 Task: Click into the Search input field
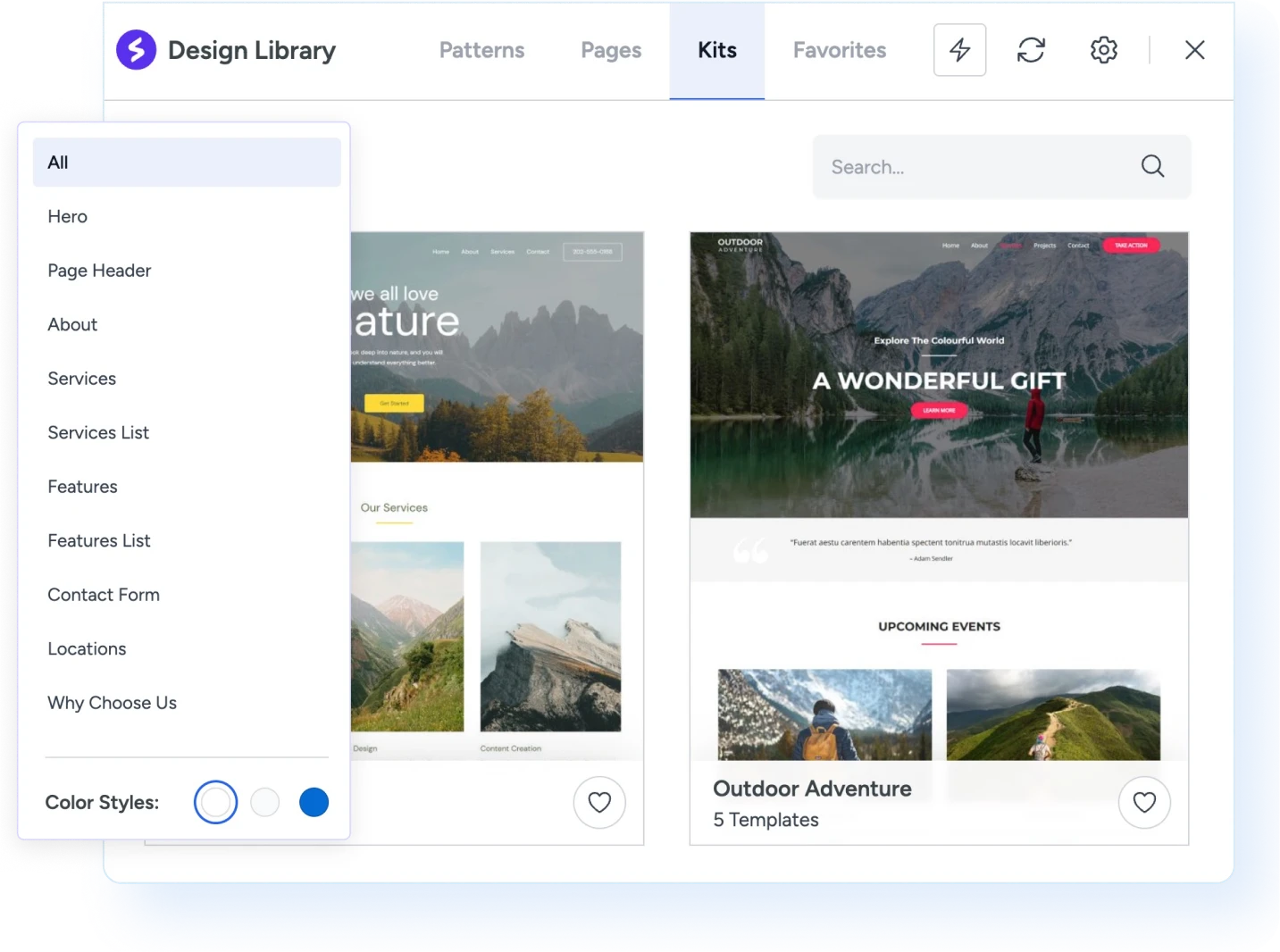click(974, 167)
